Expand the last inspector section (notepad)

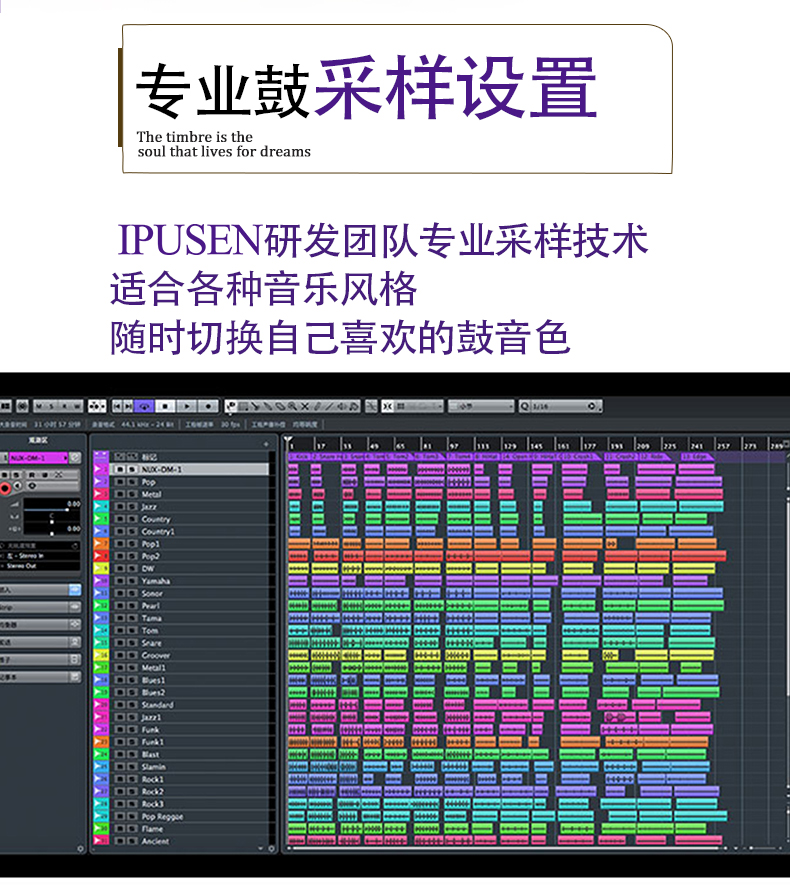[x=40, y=677]
